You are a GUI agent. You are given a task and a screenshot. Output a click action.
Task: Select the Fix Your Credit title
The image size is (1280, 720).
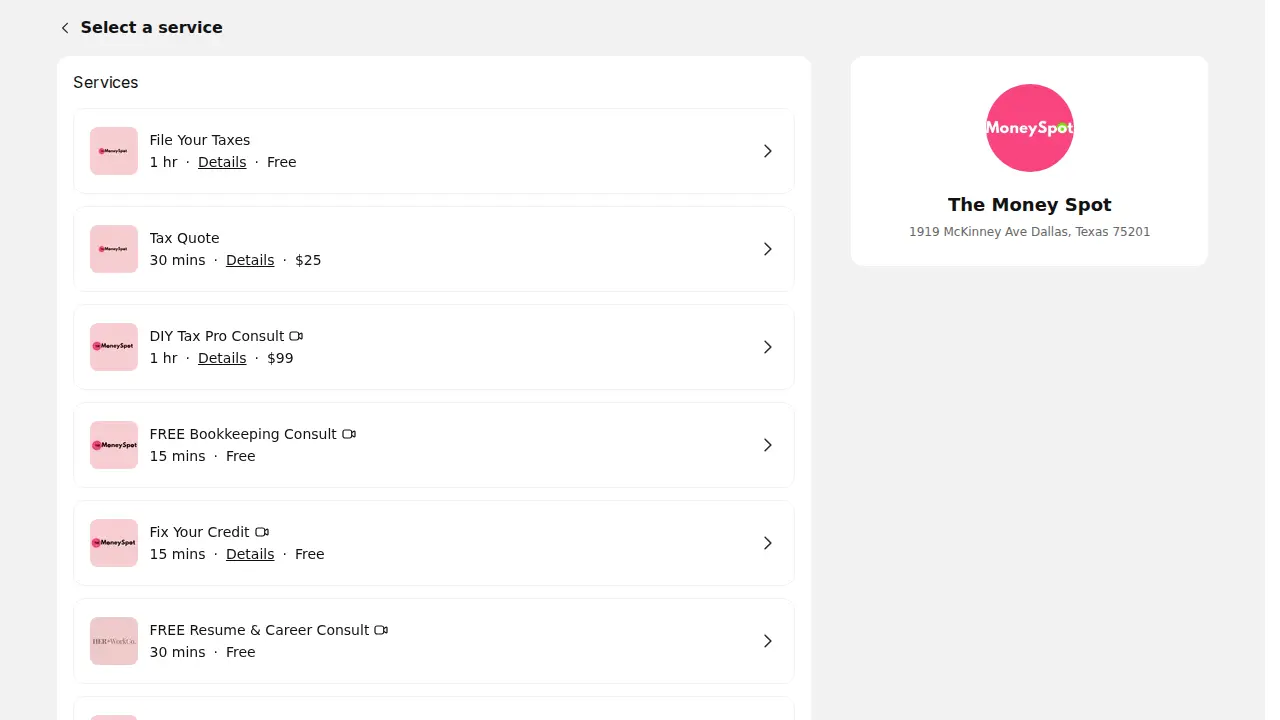(200, 532)
